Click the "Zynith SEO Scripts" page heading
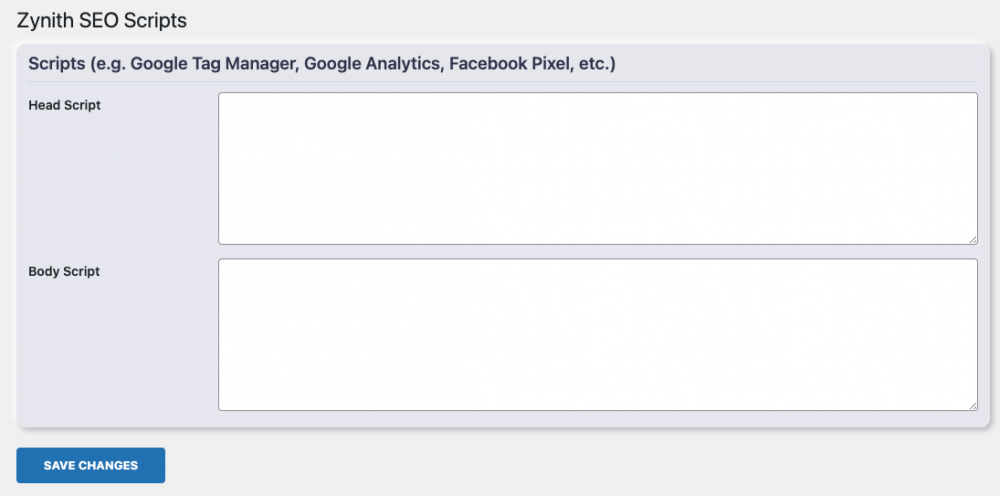The image size is (1000, 496). coord(102,19)
